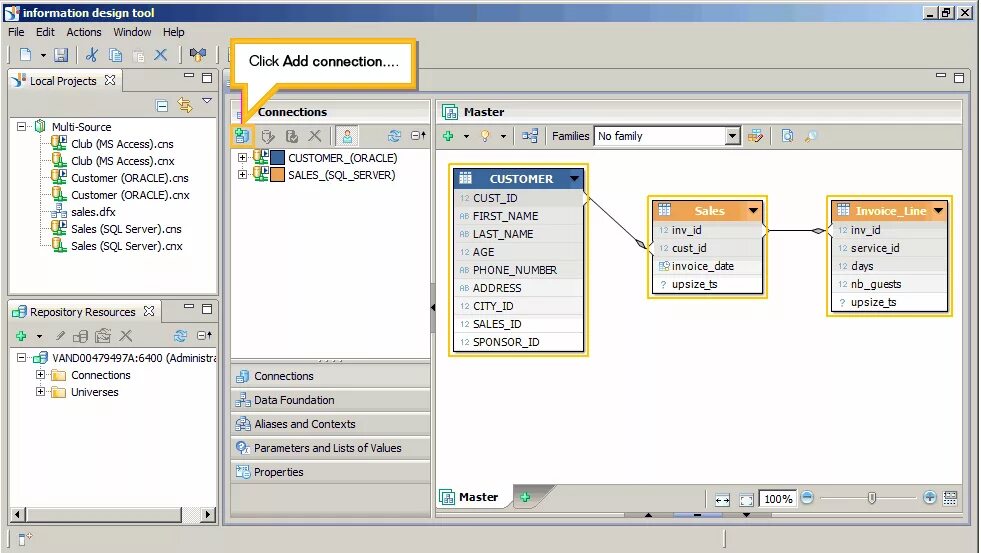
Task: Click the search panel icon in Master toolbar
Action: pos(788,136)
